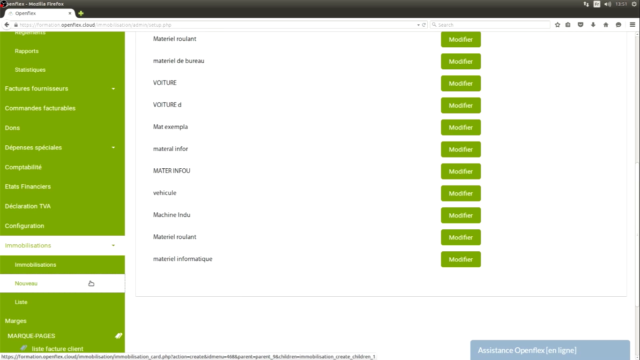
Task: Click Modifier for vehicule row
Action: click(460, 194)
